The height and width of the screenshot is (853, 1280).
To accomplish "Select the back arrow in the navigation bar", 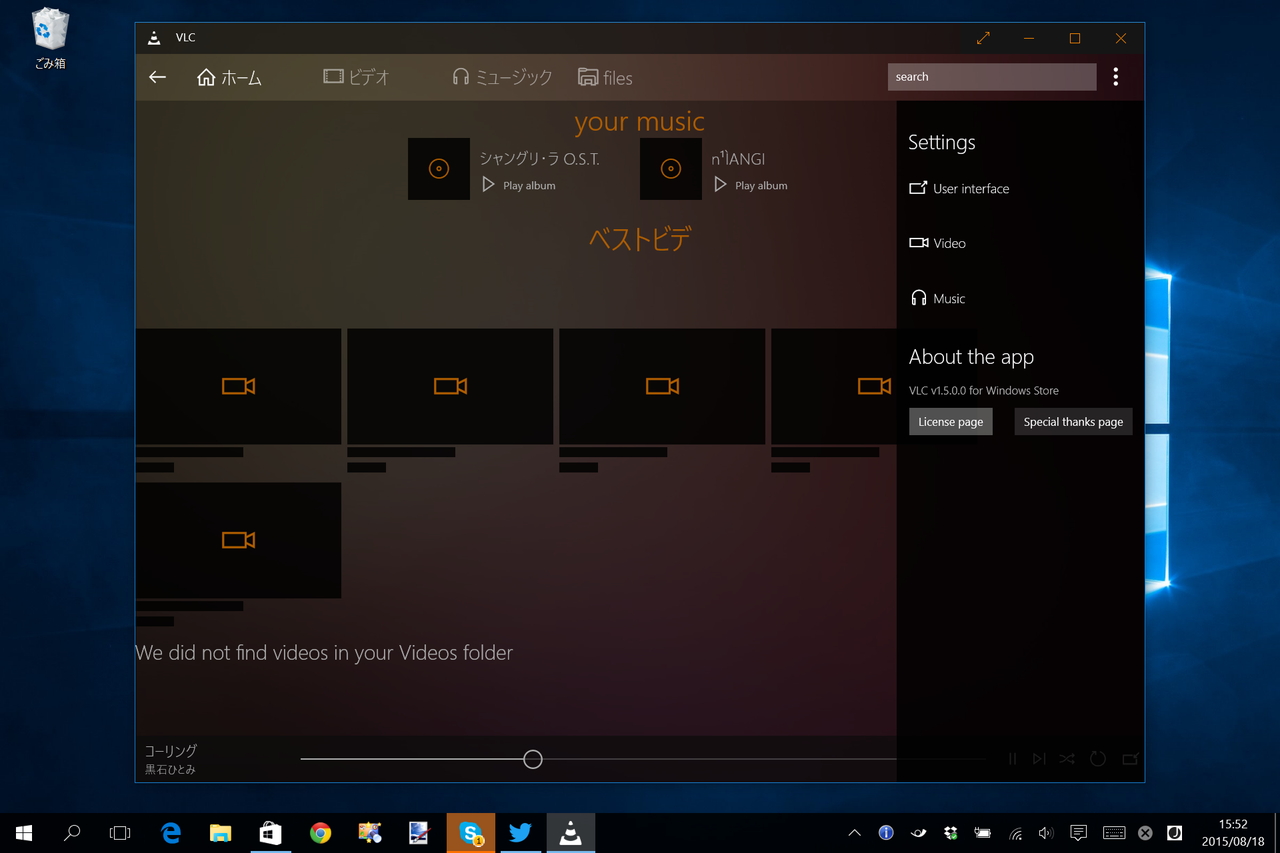I will (x=157, y=77).
